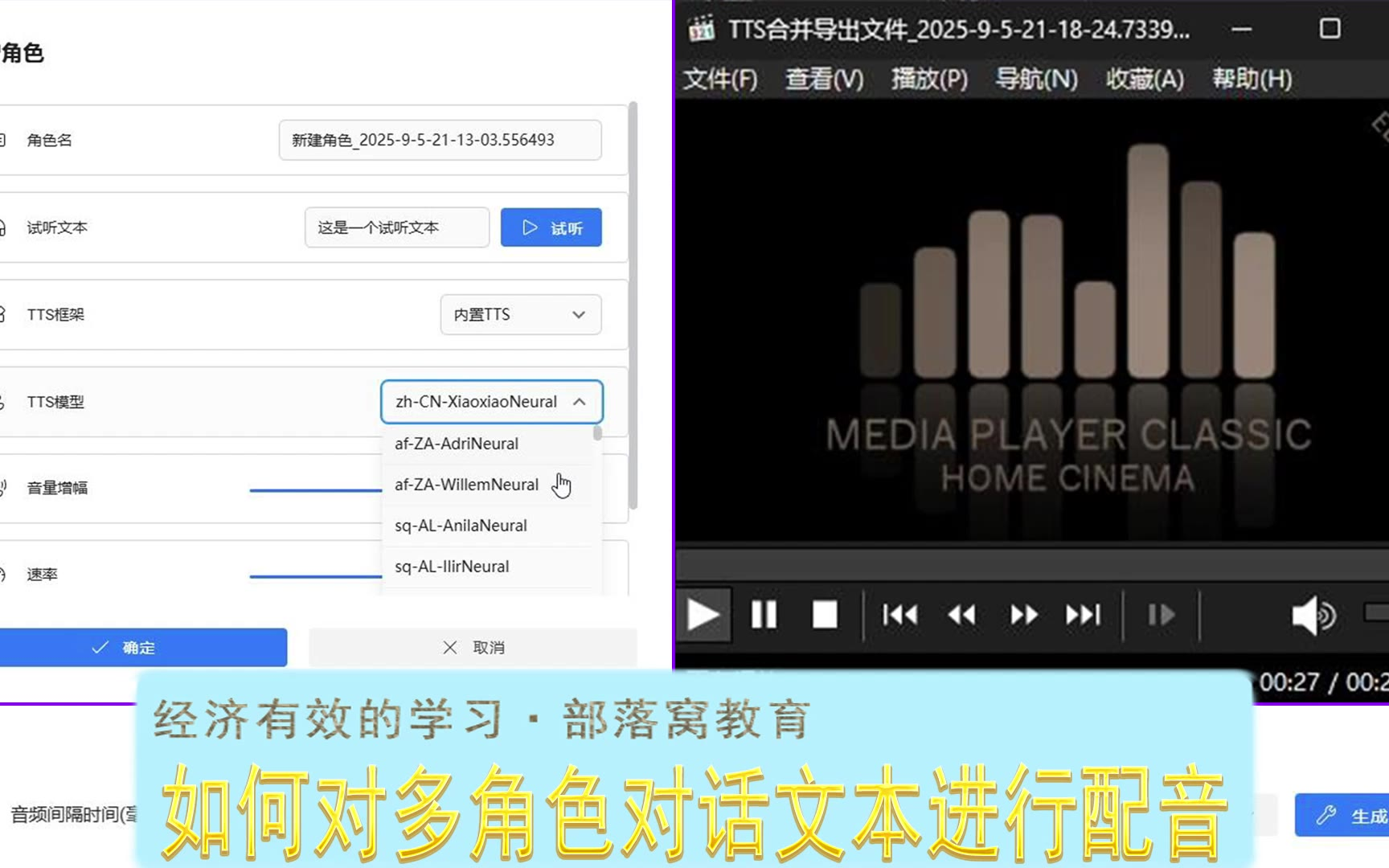The width and height of the screenshot is (1389, 868).
Task: Skip to next track
Action: (1083, 616)
